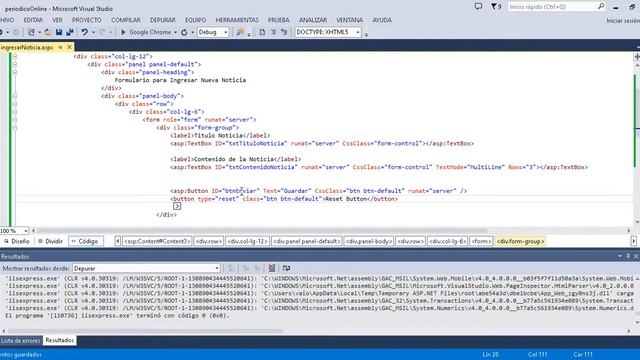Open the ANALIZAR menu
The height and width of the screenshot is (360, 640).
coord(313,20)
